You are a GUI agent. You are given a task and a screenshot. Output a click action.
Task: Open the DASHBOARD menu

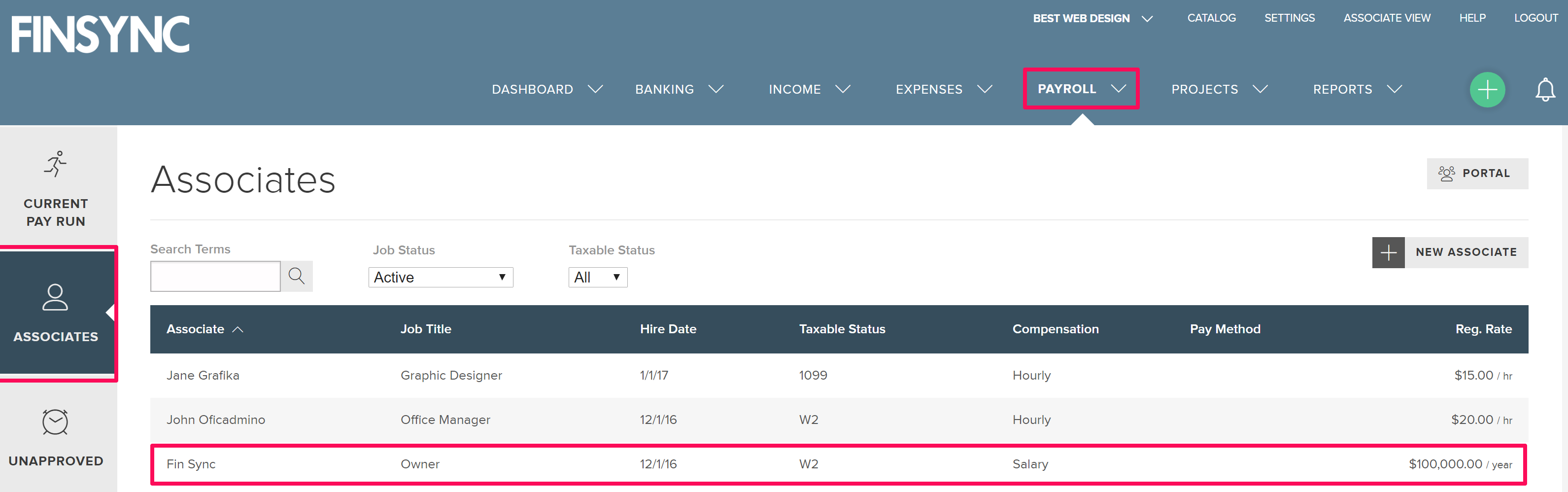(532, 89)
